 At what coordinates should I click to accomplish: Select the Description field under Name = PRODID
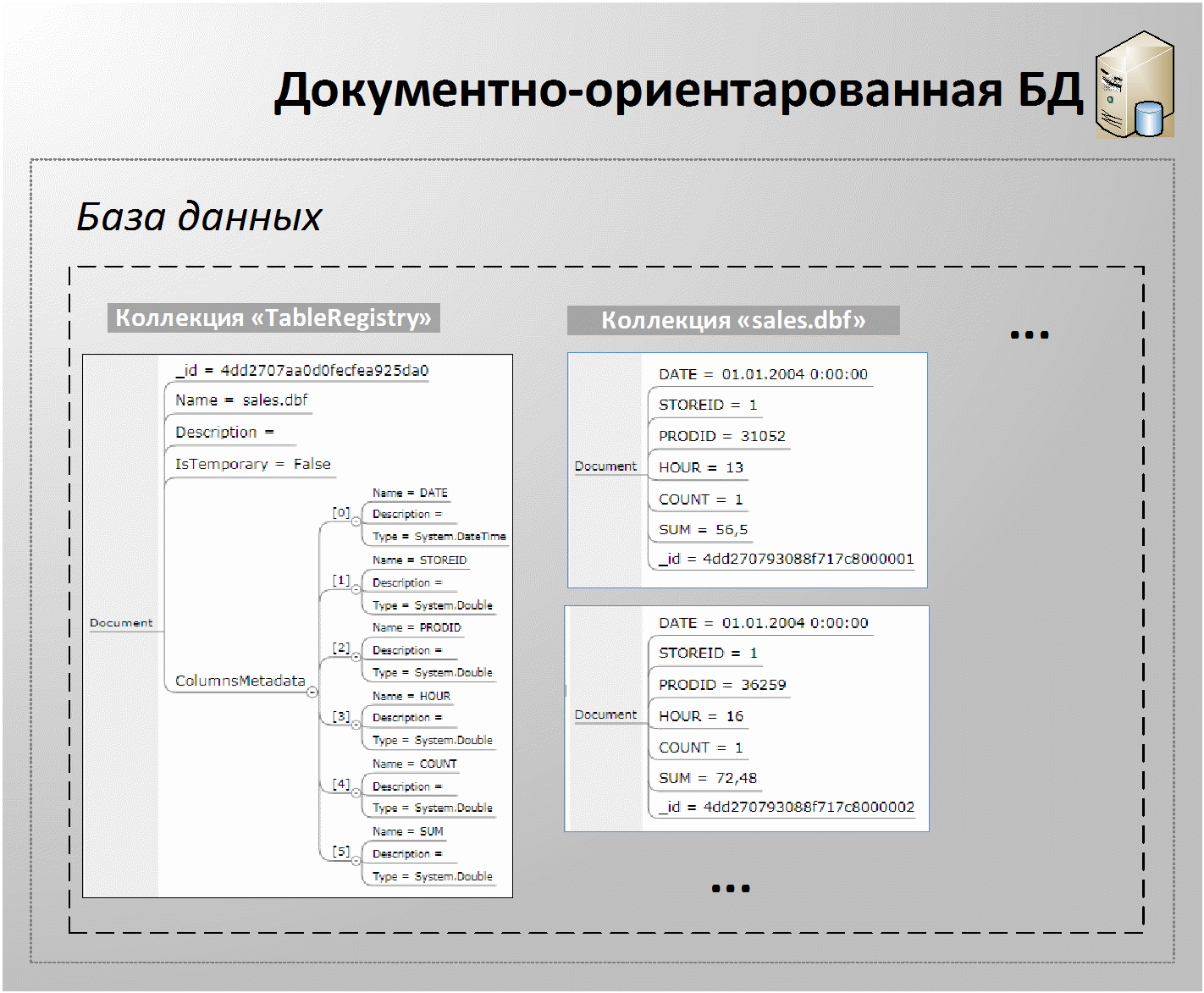pos(407,650)
